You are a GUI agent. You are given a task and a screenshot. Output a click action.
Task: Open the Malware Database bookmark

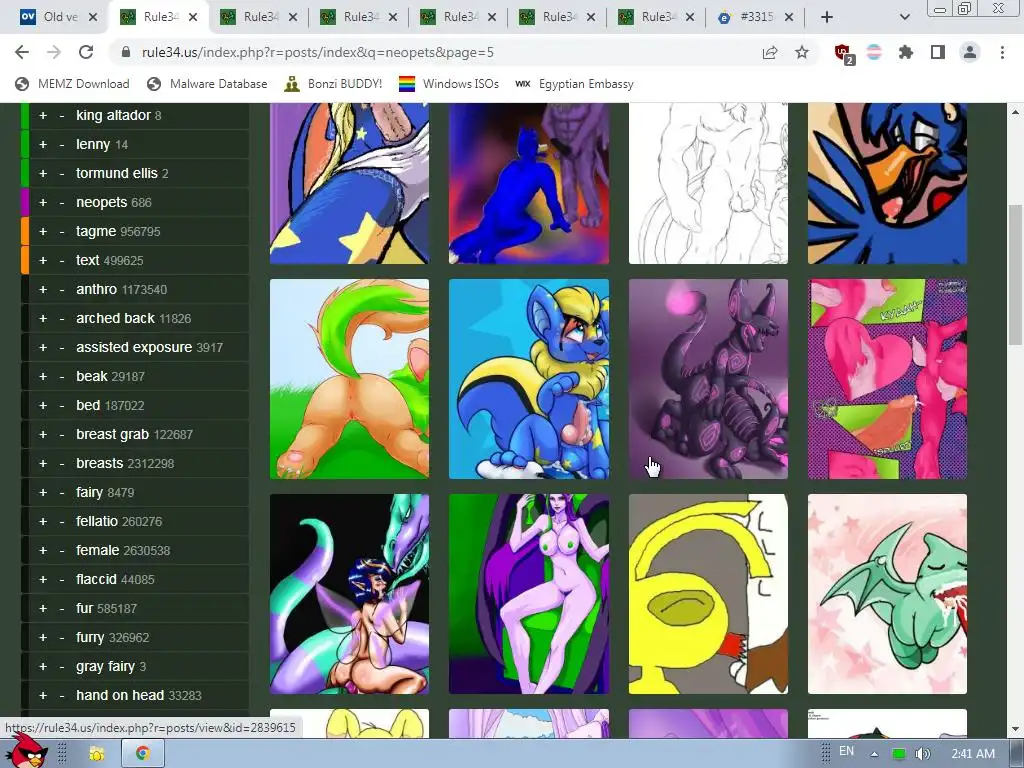[x=207, y=84]
